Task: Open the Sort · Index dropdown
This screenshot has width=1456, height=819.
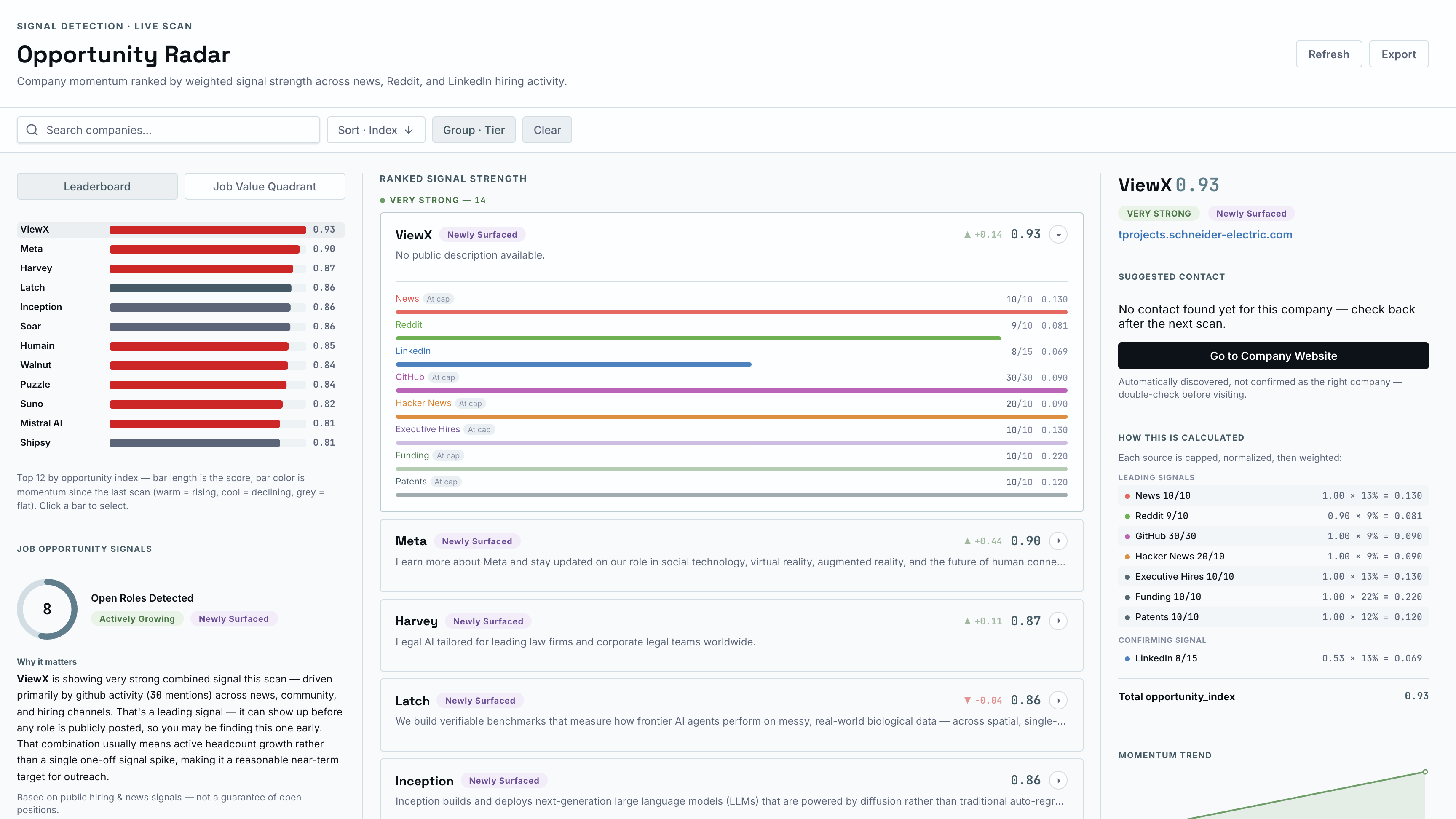Action: coord(376,130)
